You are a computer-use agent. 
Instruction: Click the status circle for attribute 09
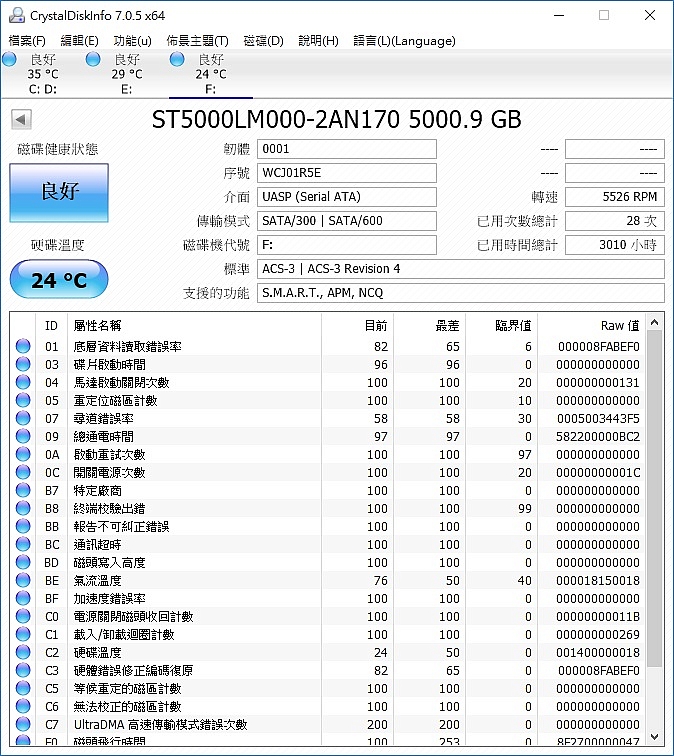tap(23, 436)
